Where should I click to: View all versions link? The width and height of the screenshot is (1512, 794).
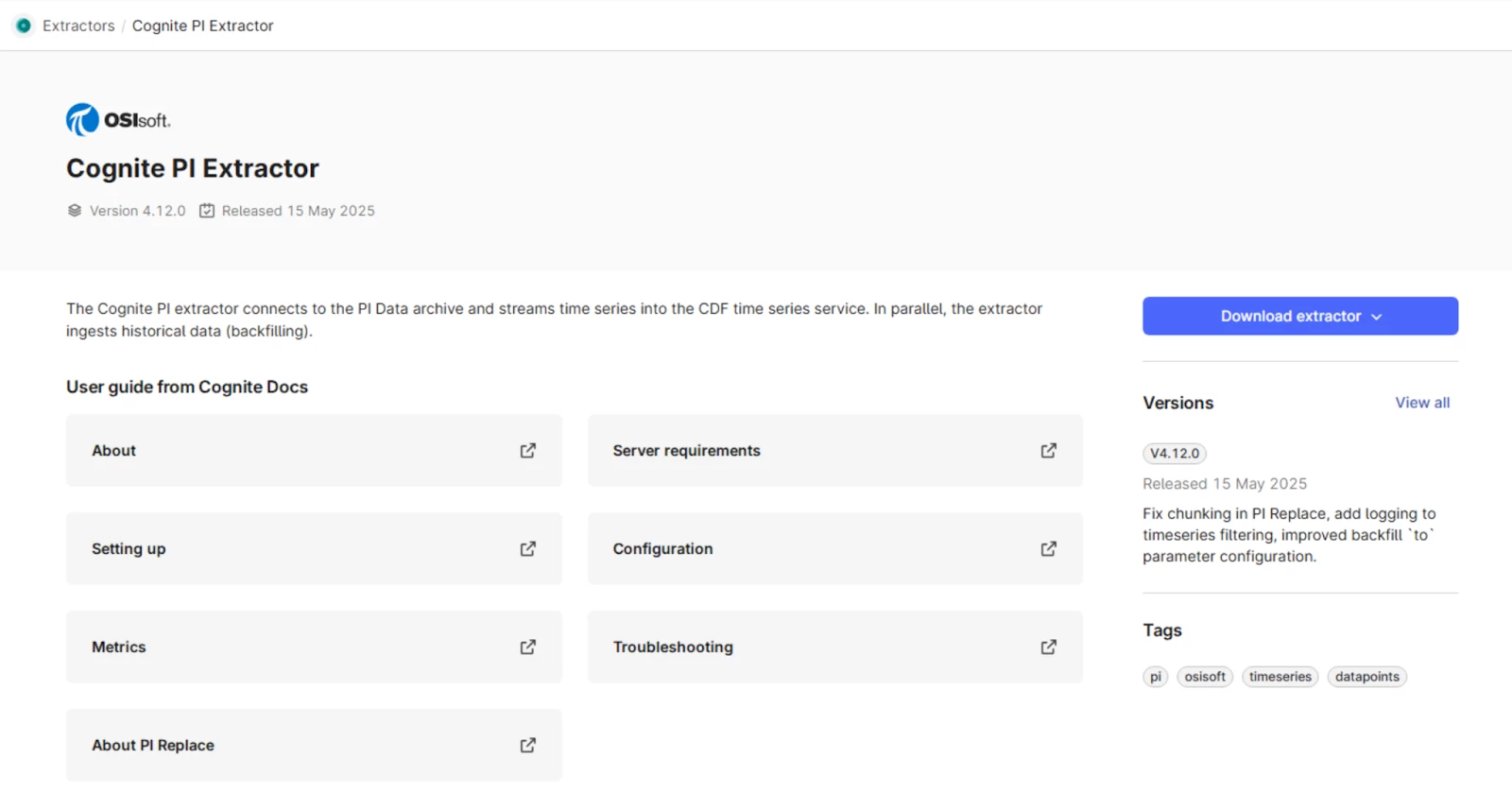point(1422,403)
